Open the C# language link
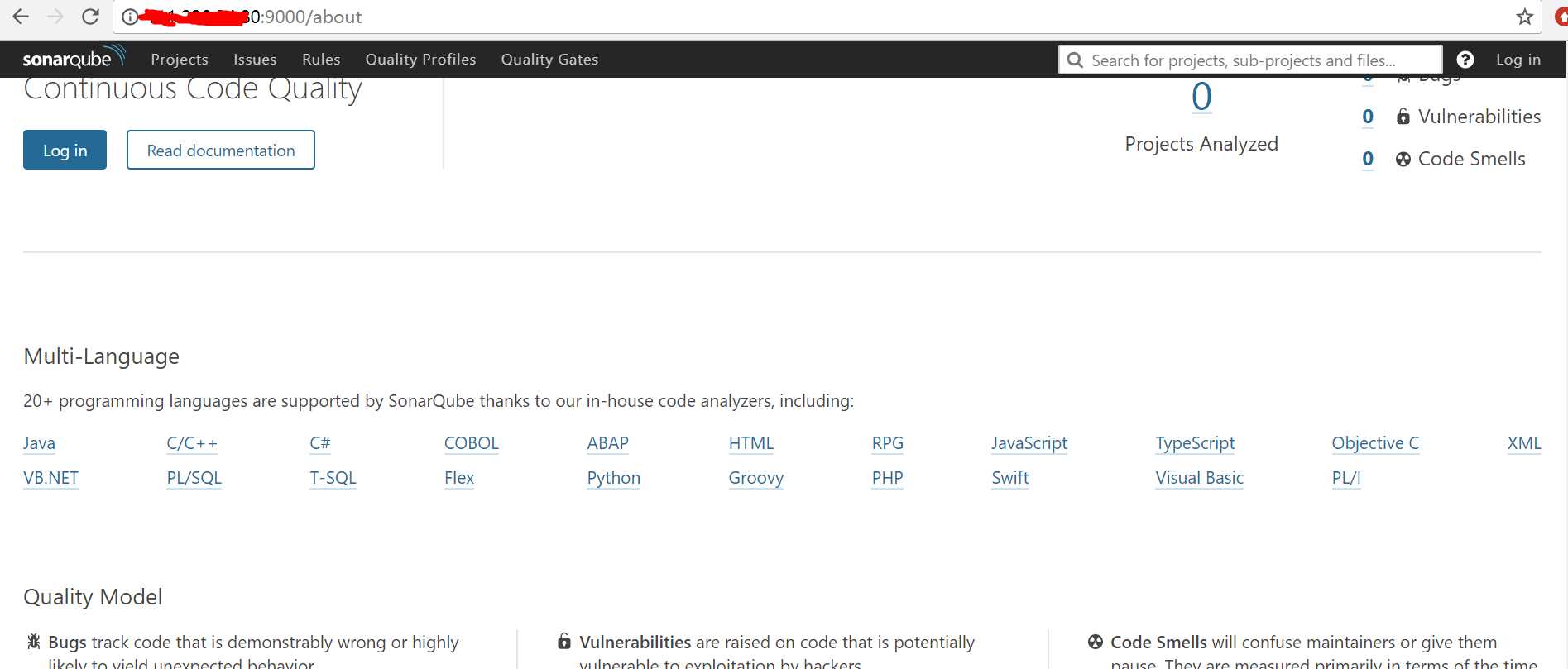 pos(319,443)
